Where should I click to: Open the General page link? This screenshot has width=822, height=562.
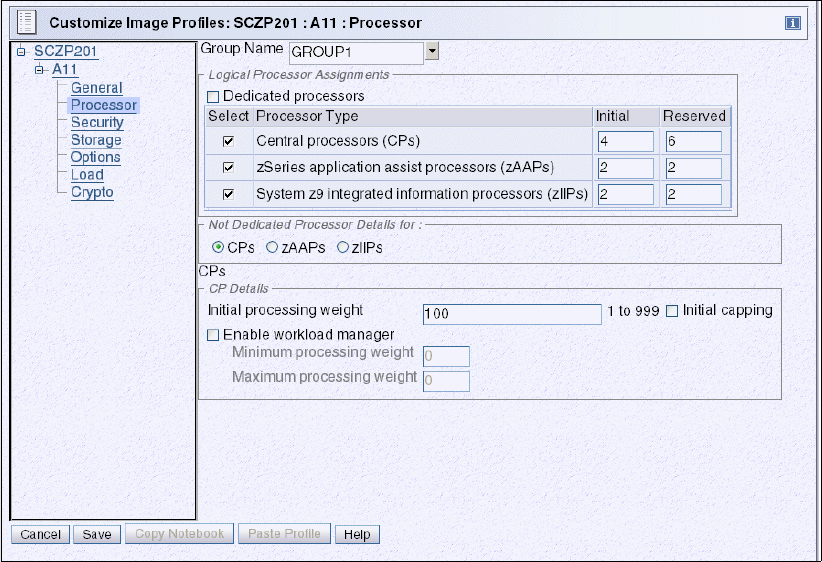[x=96, y=88]
